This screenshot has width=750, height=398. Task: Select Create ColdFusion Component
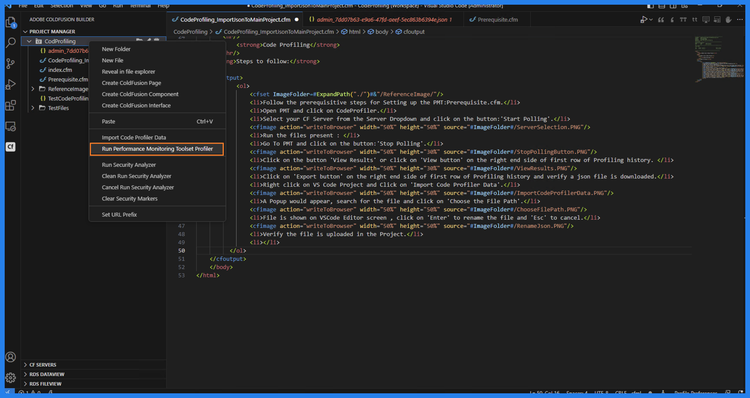pos(157,94)
